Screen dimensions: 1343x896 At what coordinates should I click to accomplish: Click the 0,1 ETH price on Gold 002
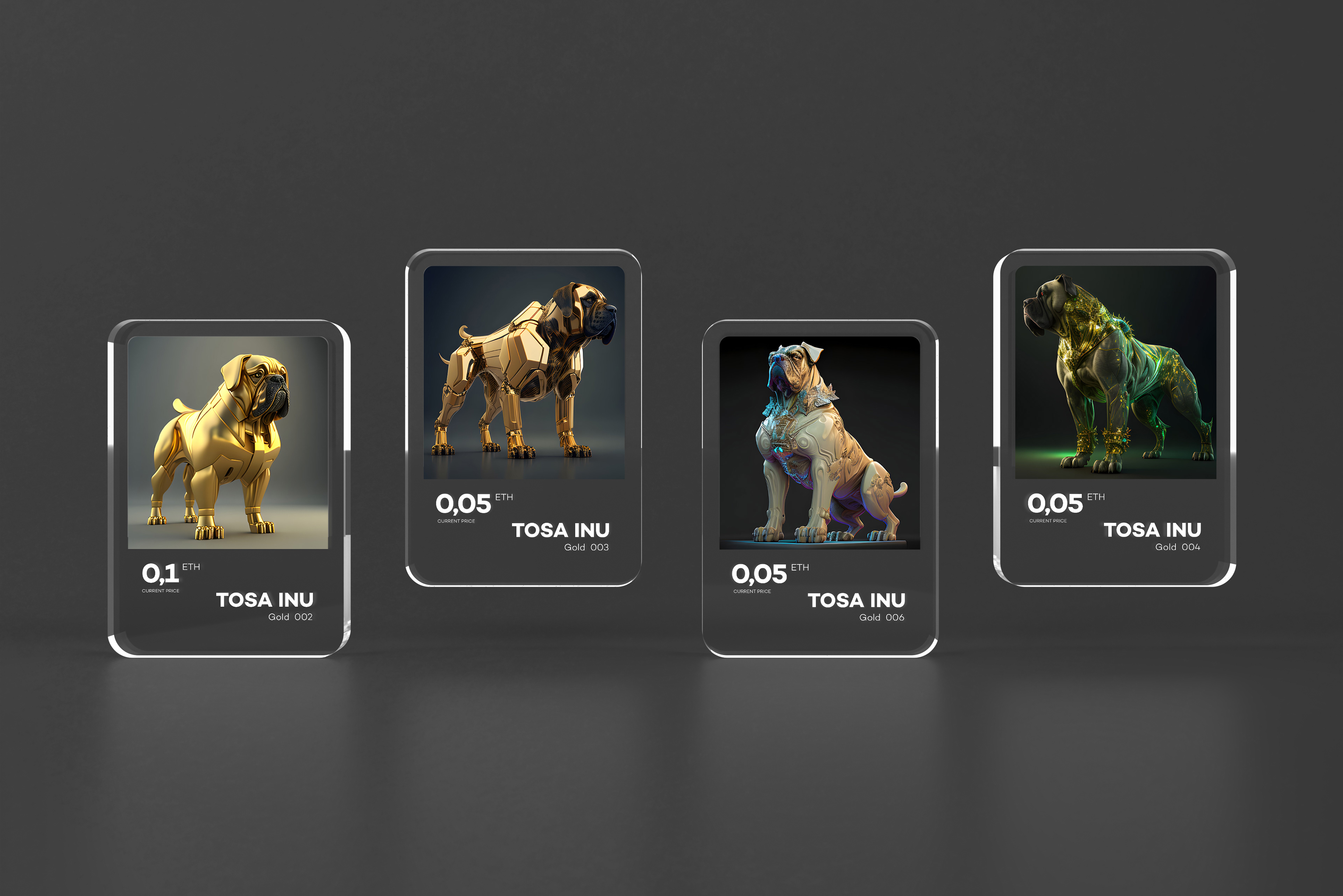[171, 573]
